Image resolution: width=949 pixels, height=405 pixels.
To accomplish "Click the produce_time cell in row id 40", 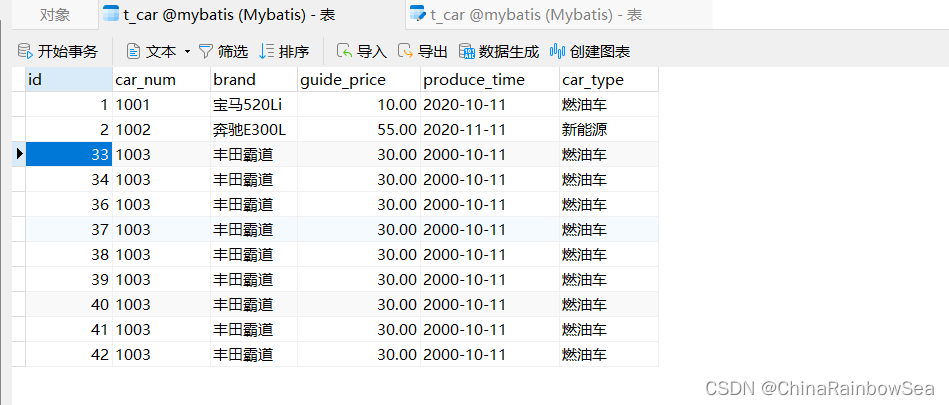I will pyautogui.click(x=490, y=305).
